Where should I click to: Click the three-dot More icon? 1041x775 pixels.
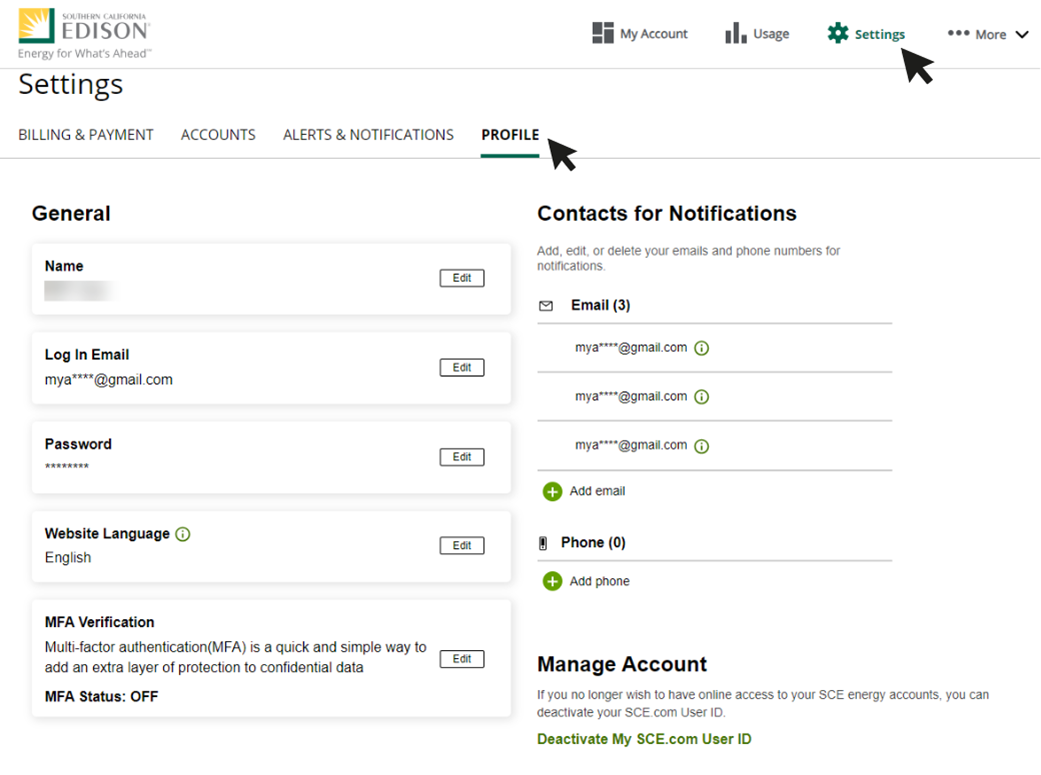(958, 33)
